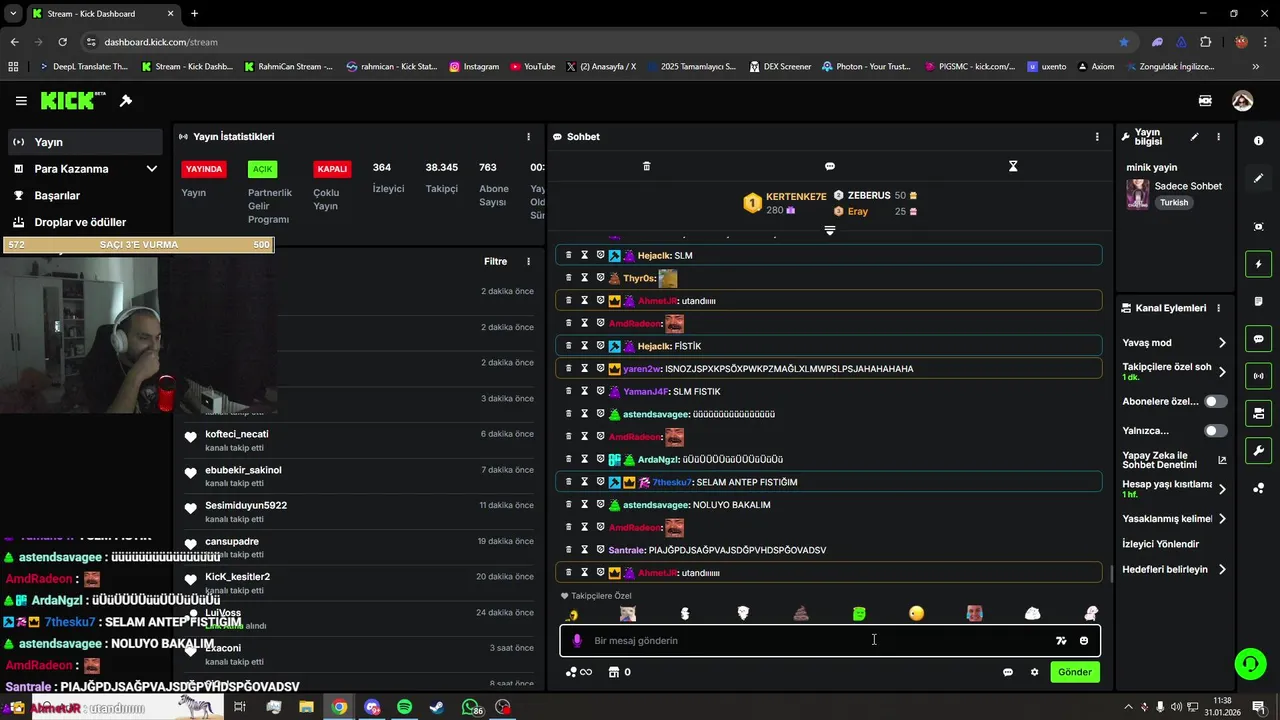This screenshot has height=720, width=1280.
Task: Open the three-dot menu next to Filtre
Action: click(528, 262)
